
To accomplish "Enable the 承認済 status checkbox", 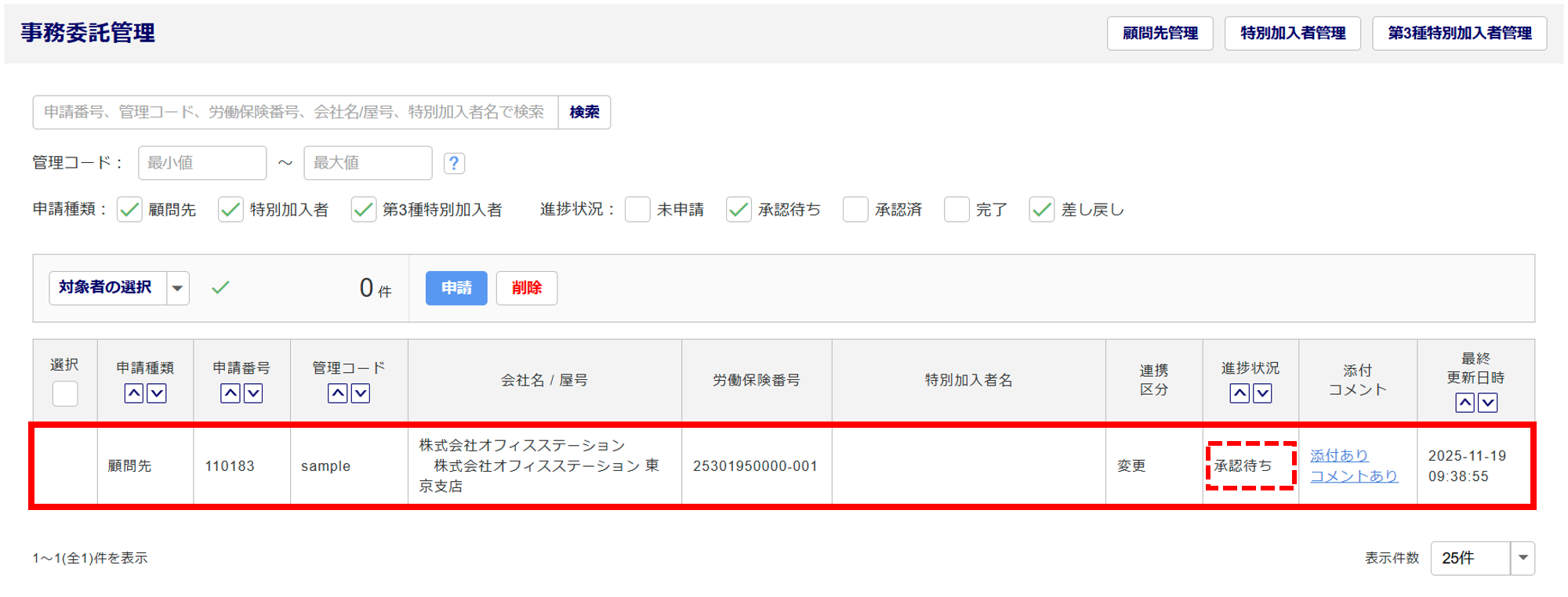I will 855,209.
